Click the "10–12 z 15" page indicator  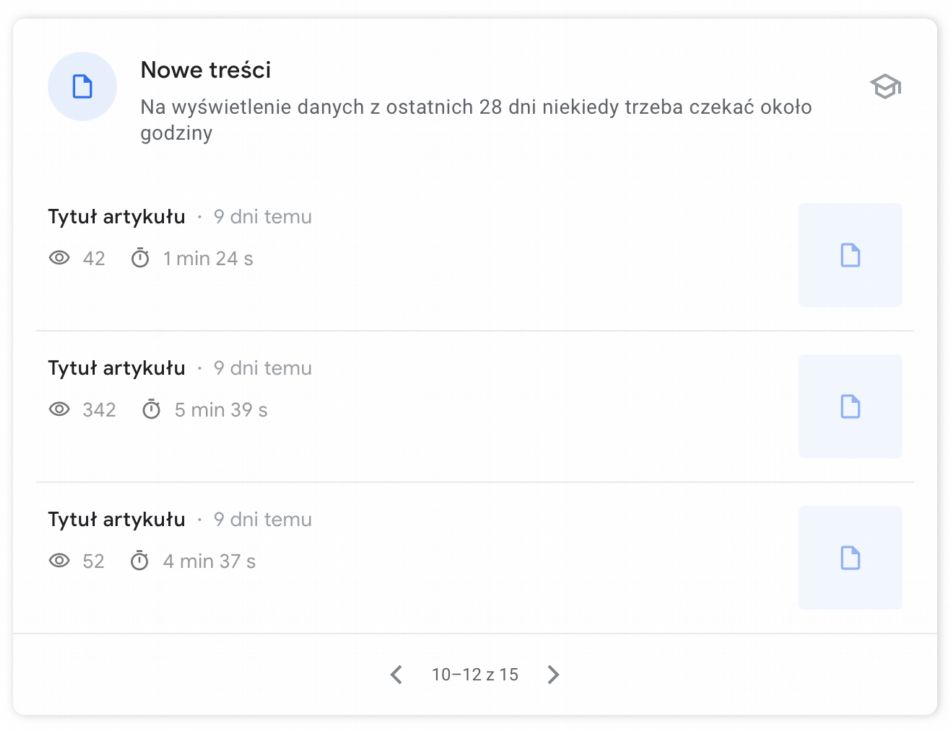475,675
